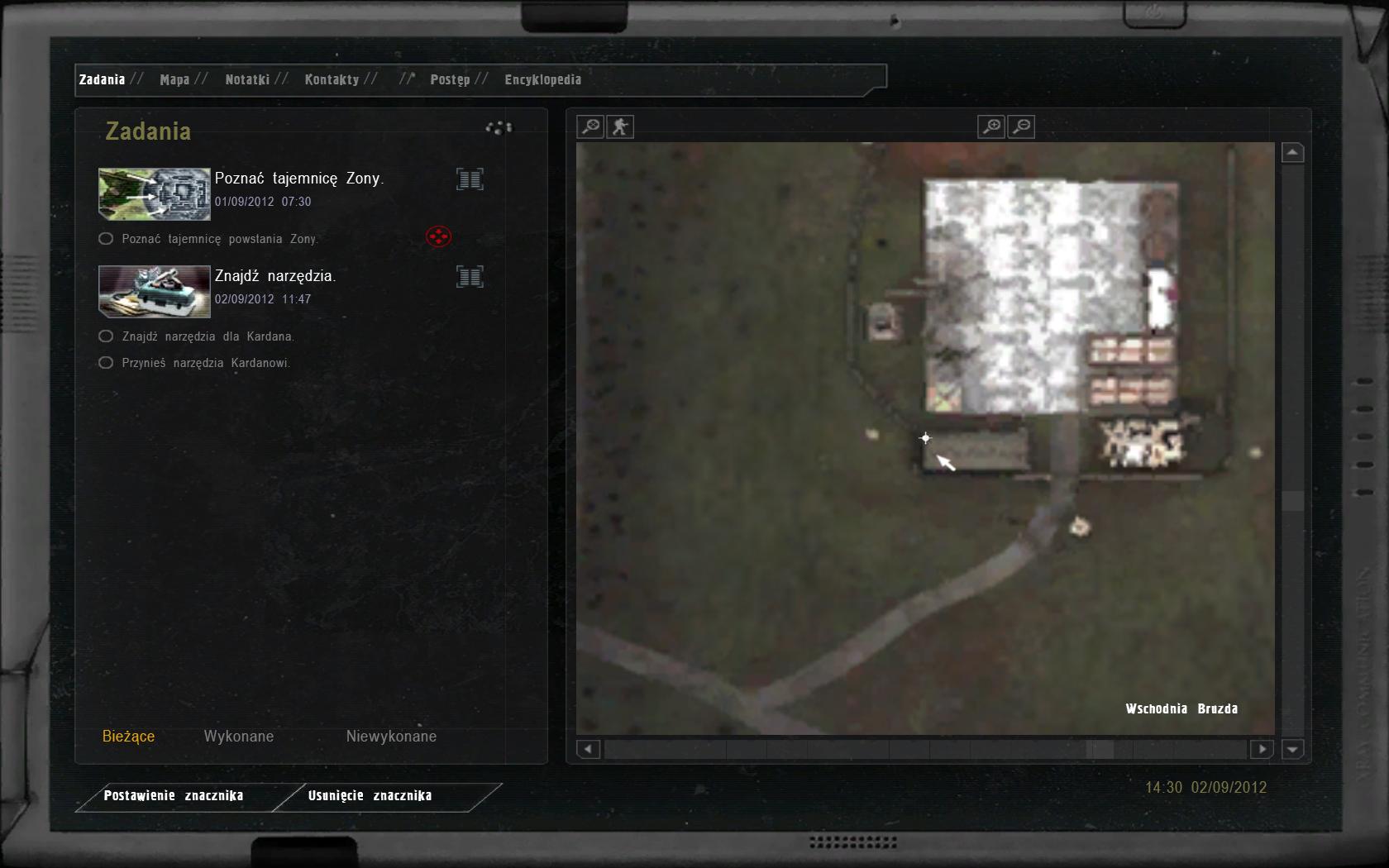Switch to the Mapa tab
This screenshot has height=868, width=1389.
174,79
